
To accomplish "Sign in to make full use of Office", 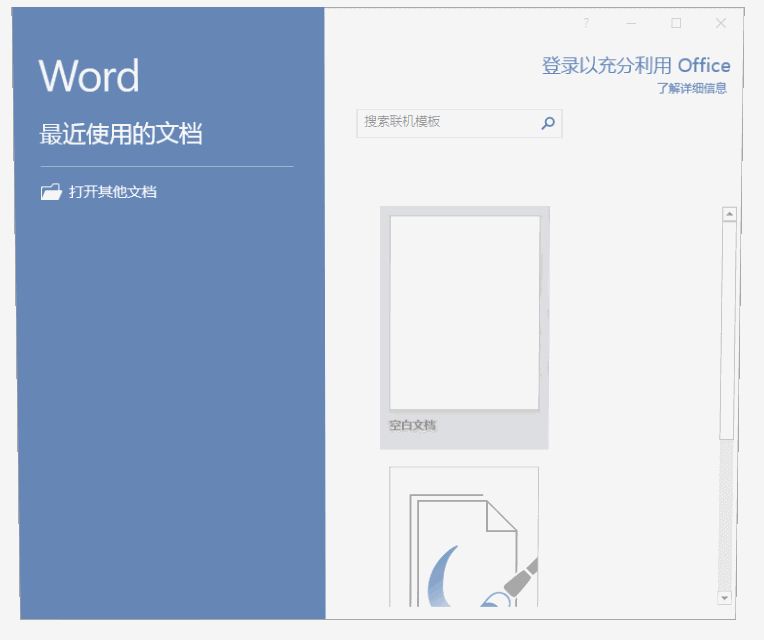I will (x=636, y=66).
